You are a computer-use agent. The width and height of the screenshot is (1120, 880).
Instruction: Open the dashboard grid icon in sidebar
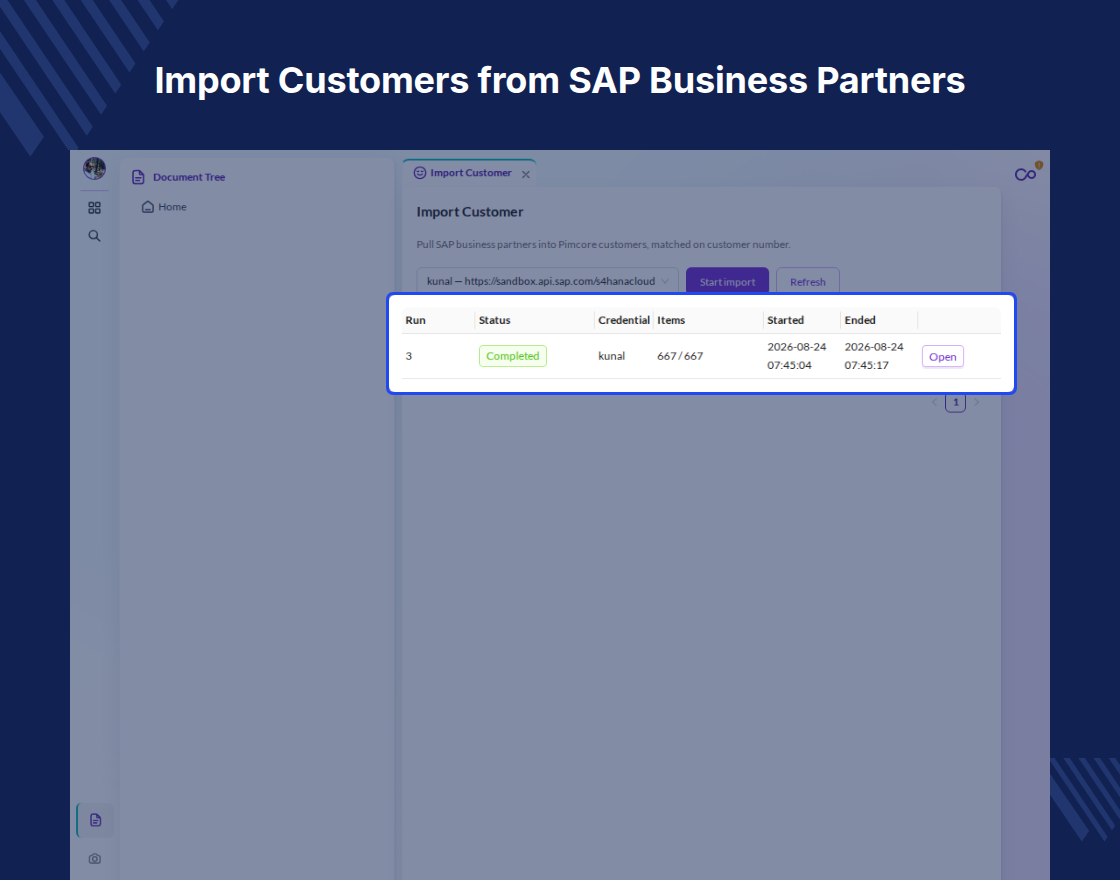(x=94, y=208)
